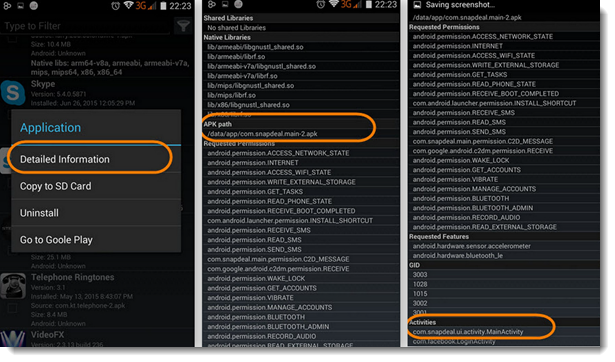
Task: Tap the USB icon in left status bar
Action: (x=7, y=5)
